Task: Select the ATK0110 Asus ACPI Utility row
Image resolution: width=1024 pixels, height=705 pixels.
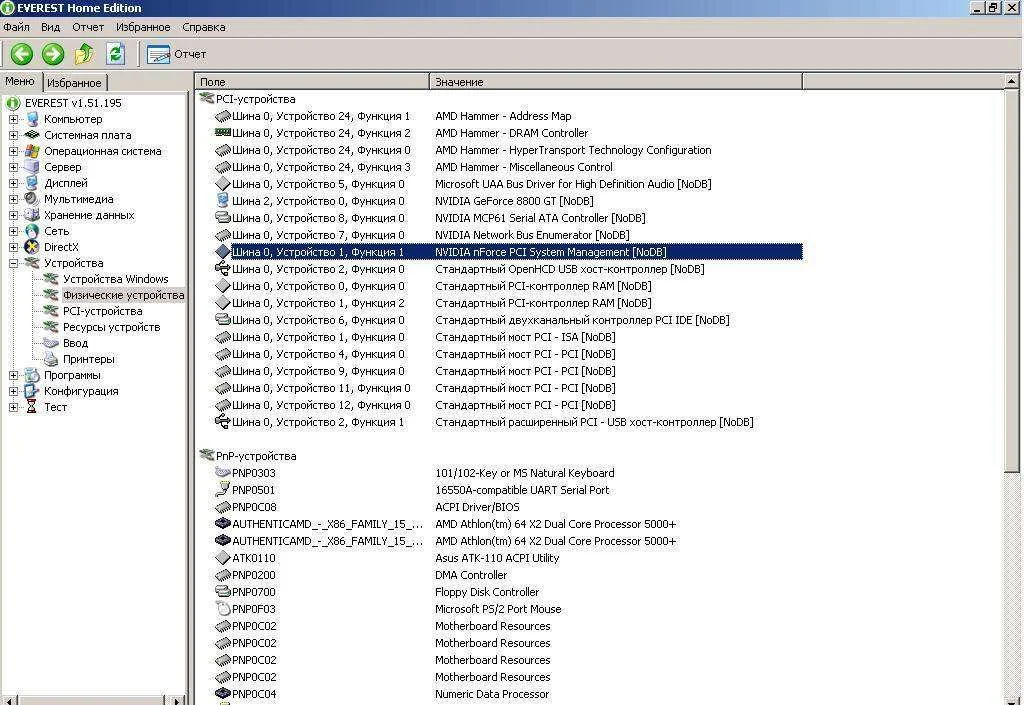Action: pyautogui.click(x=509, y=557)
